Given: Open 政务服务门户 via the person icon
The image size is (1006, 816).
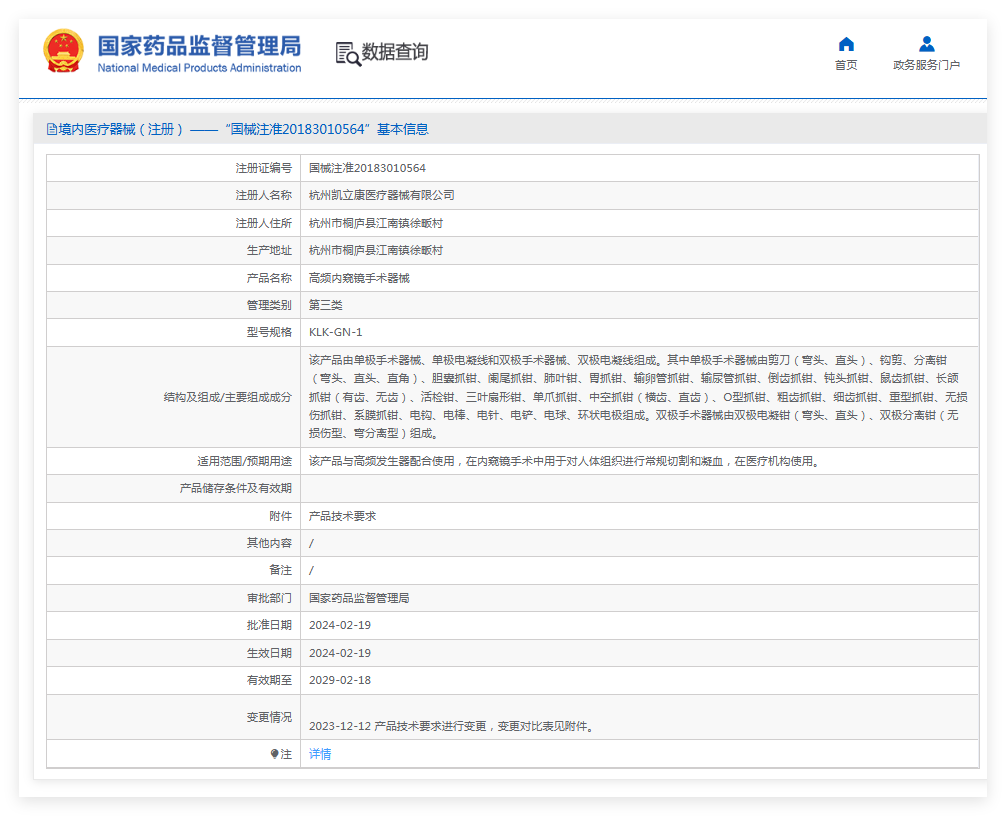Looking at the screenshot, I should click(x=926, y=44).
